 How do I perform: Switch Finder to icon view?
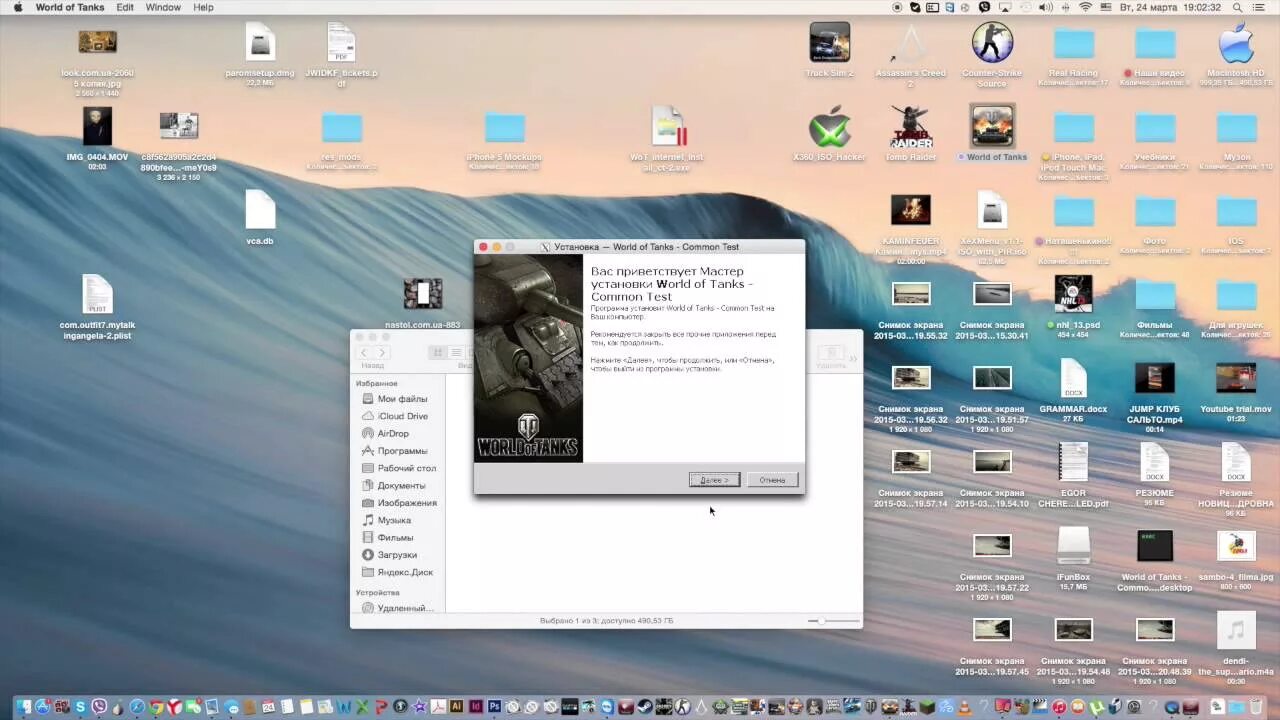[437, 353]
